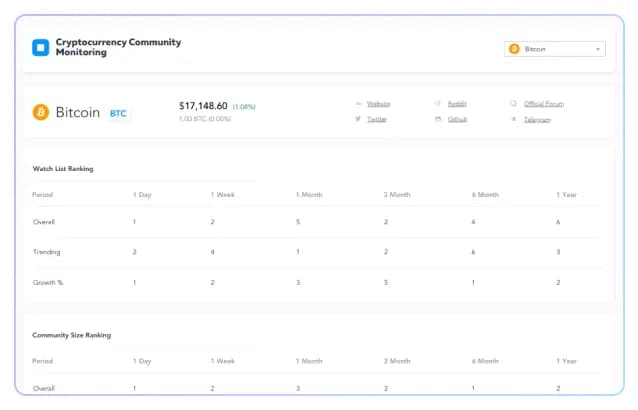Screen dimensions: 638x410
Task: Click the Growth % 1 Day value 1
Action: pos(134,283)
